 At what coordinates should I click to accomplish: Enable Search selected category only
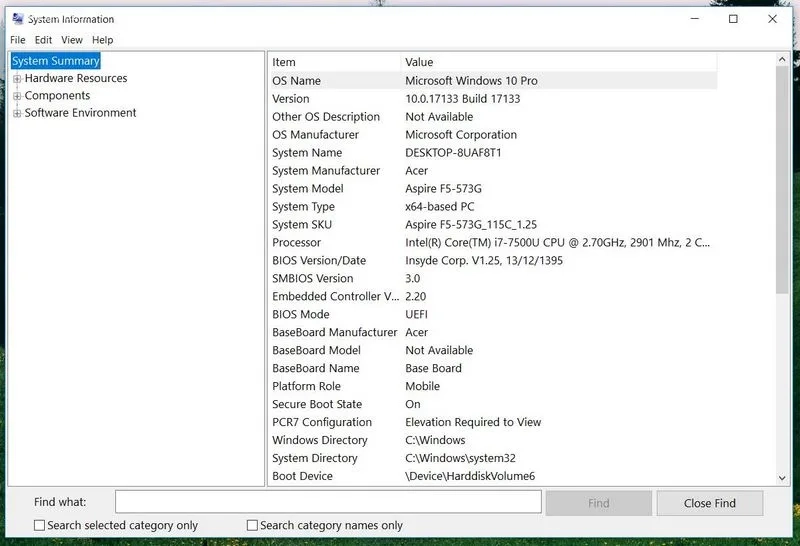click(39, 525)
